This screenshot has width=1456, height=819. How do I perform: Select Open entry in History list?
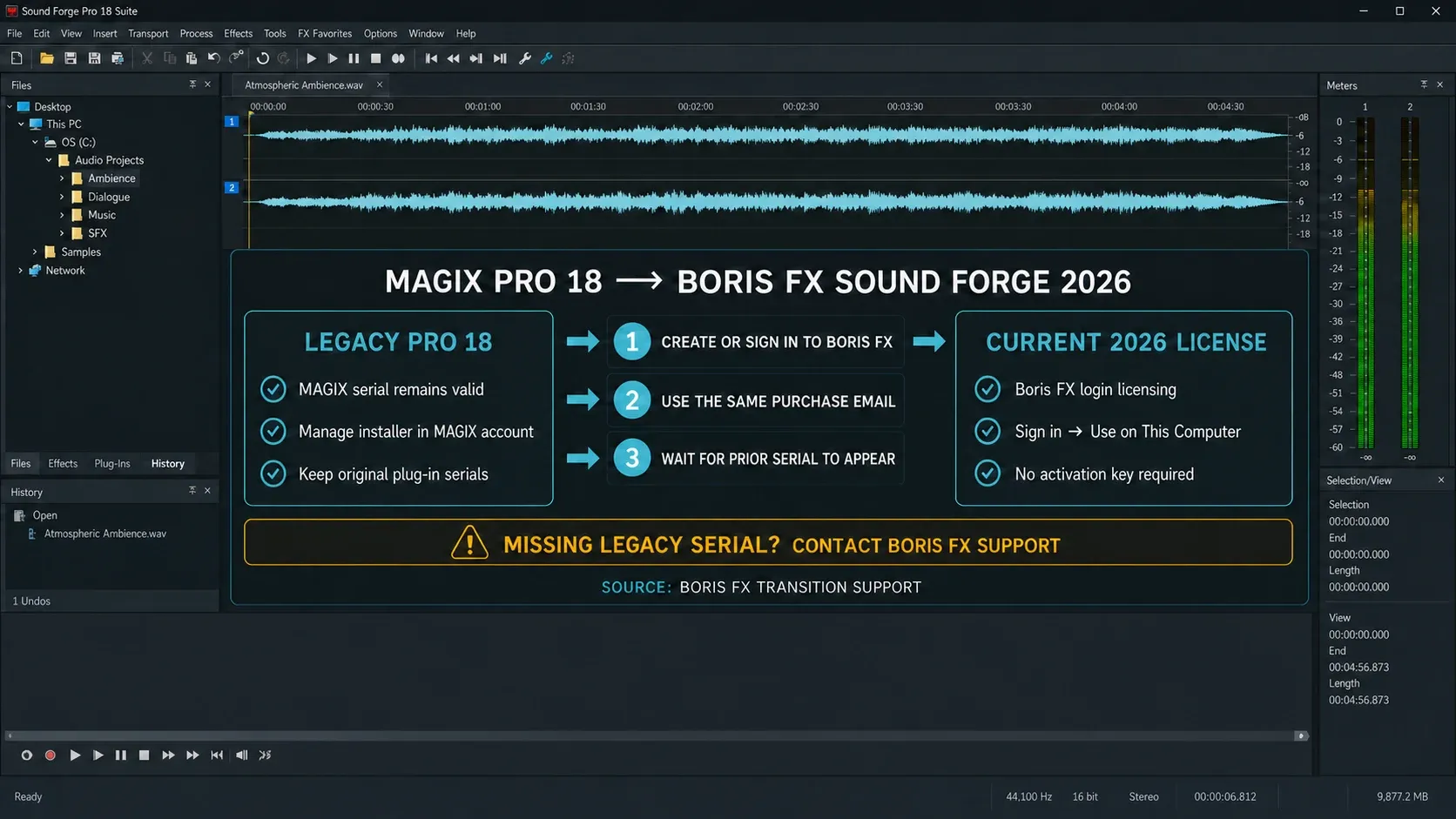45,515
